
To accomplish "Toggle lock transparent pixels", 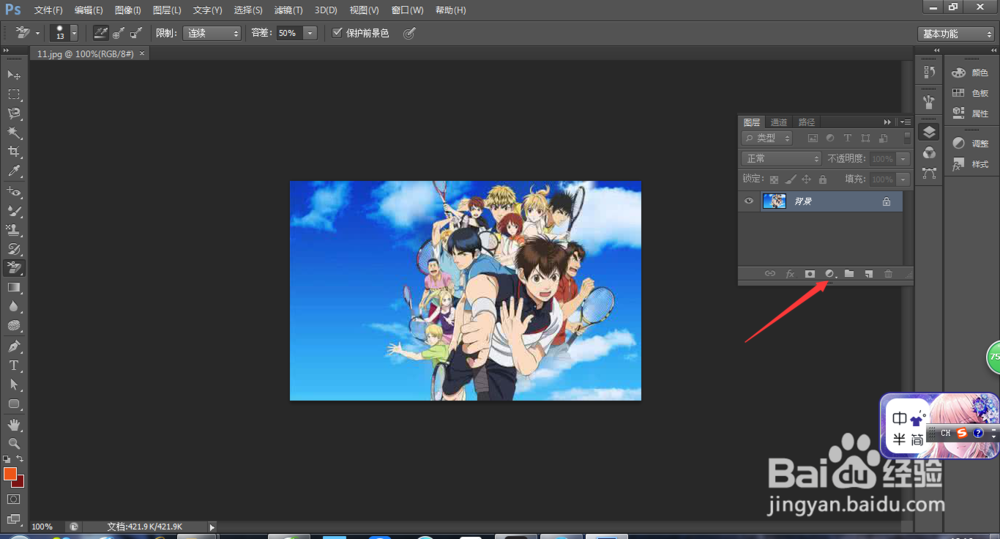I will click(774, 180).
